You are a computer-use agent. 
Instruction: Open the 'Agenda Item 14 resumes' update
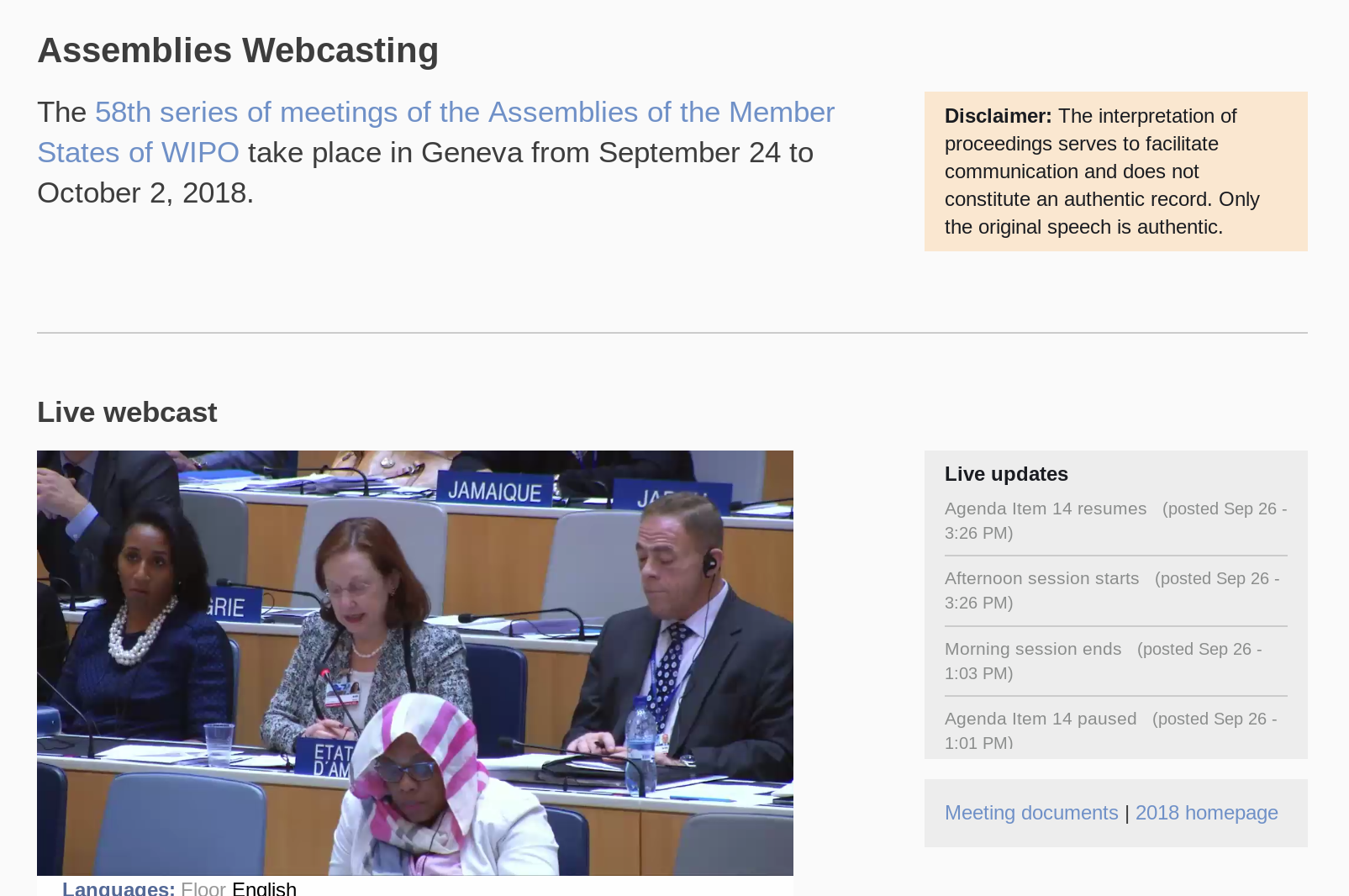(x=1045, y=508)
